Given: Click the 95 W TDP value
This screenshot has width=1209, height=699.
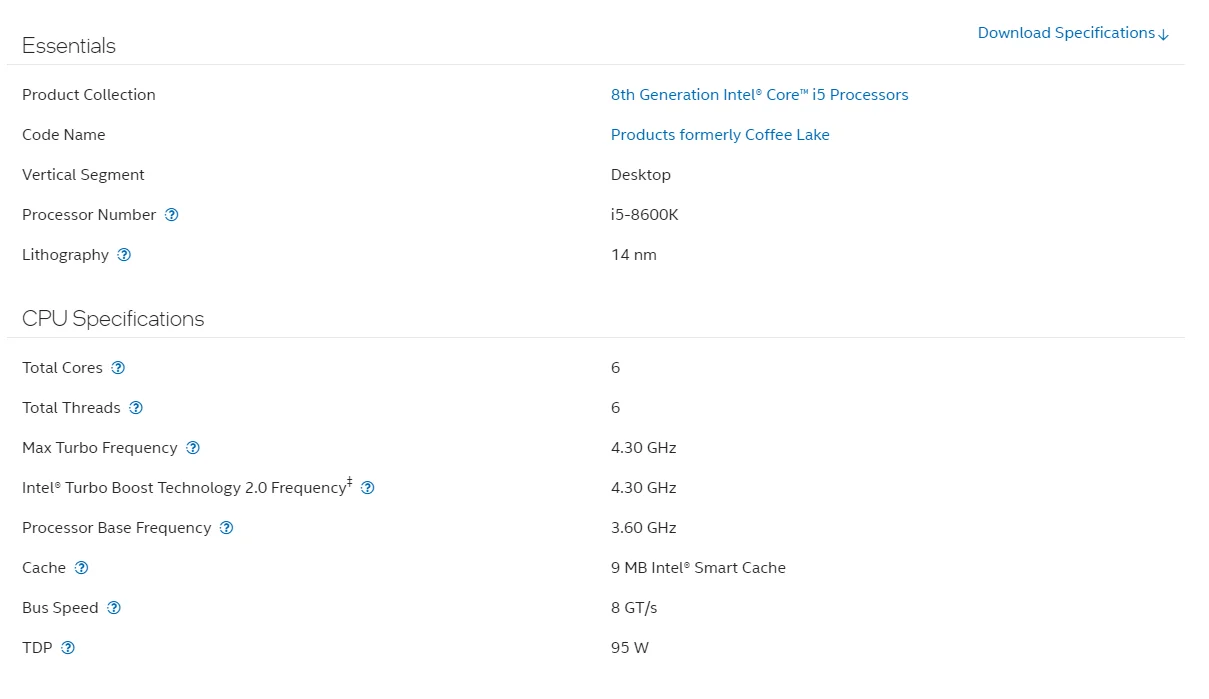Looking at the screenshot, I should coord(630,648).
